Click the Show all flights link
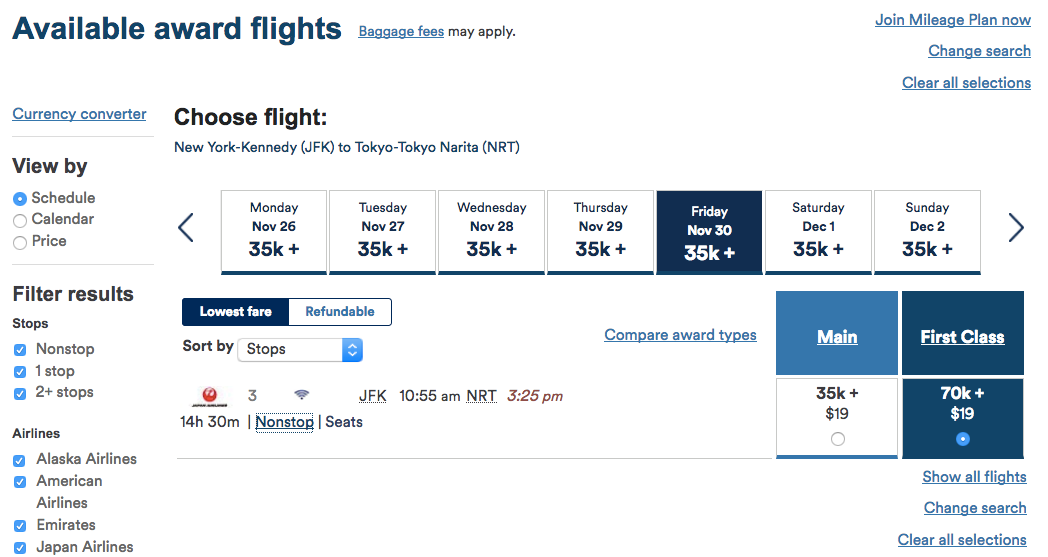 (974, 477)
